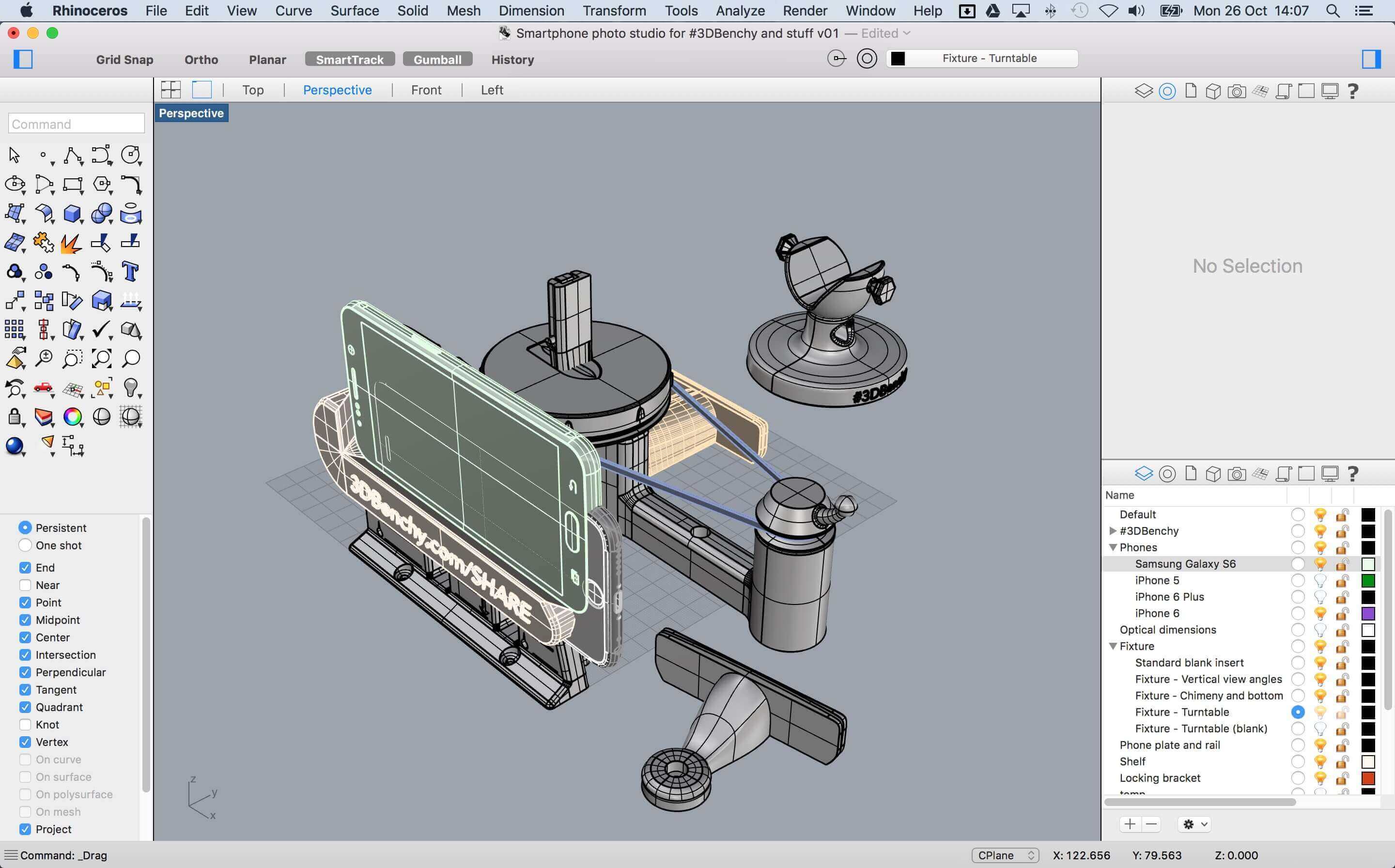This screenshot has width=1395, height=868.
Task: Collapse the Phones layer group
Action: coord(1113,548)
